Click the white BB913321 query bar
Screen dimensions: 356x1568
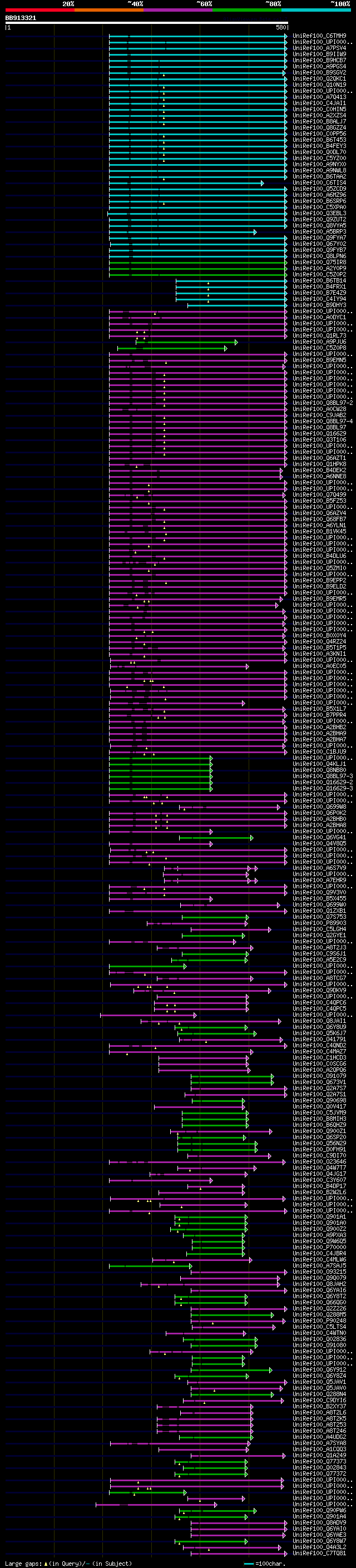click(147, 22)
